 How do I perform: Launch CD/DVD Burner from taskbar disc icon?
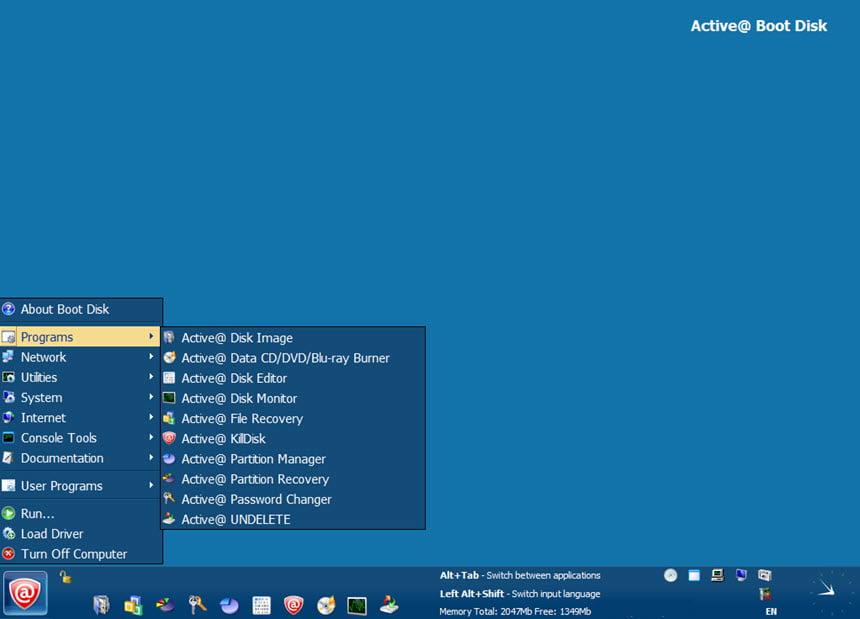point(326,605)
